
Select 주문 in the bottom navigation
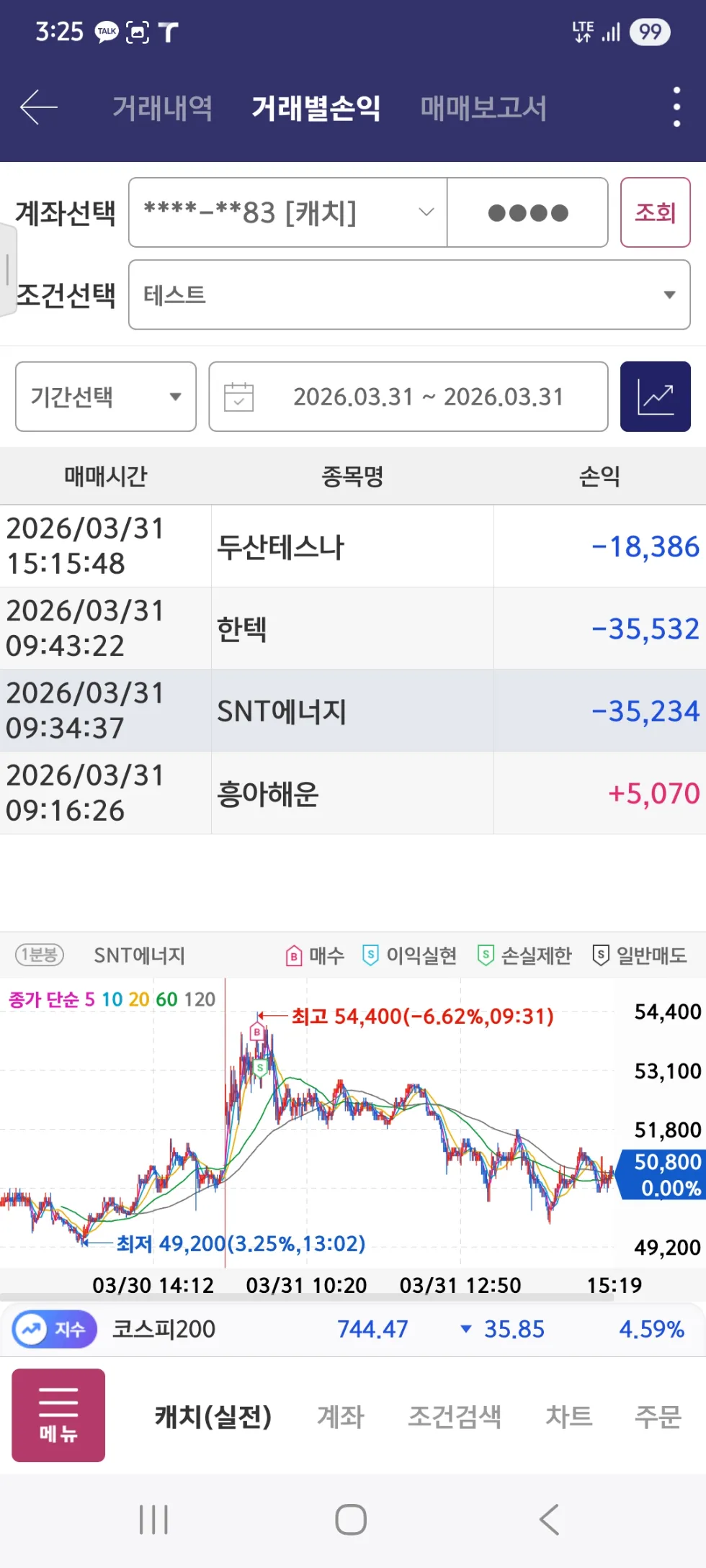(657, 1415)
